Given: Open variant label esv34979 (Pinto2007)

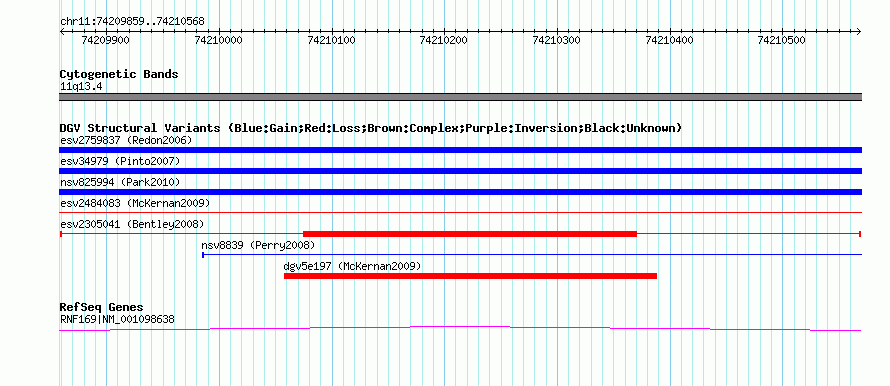Looking at the screenshot, I should [x=120, y=161].
